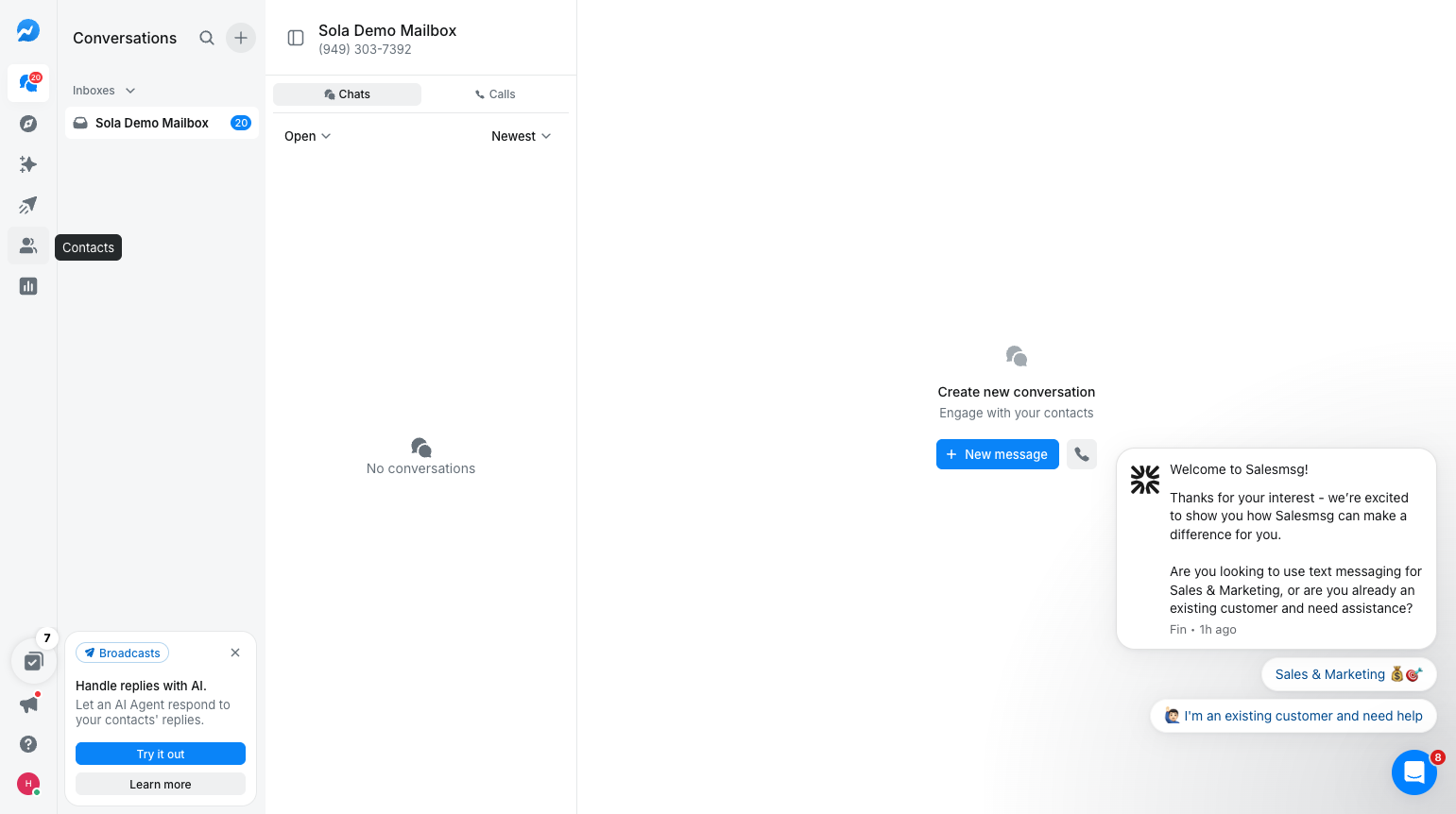
Task: Open the Intercom chat launcher bubble
Action: 1414,772
